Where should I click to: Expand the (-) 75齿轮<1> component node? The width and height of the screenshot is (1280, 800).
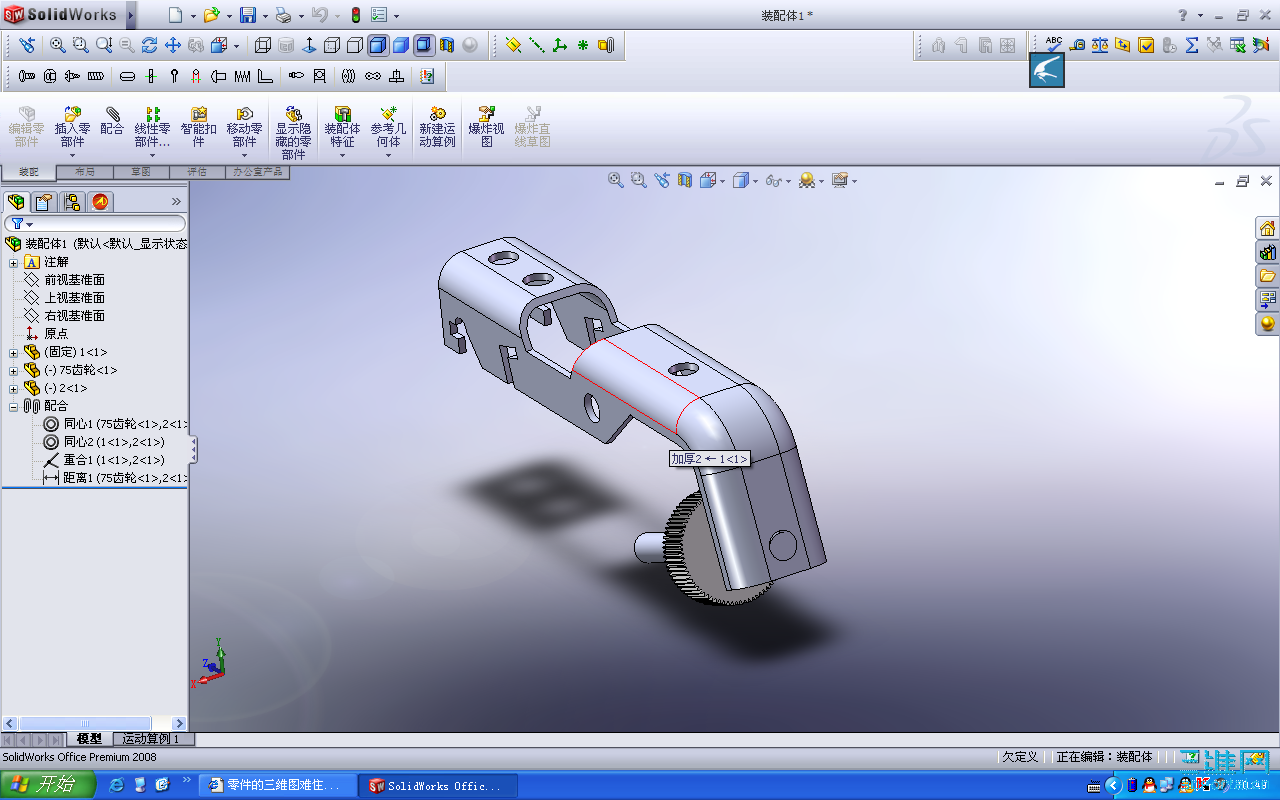pyautogui.click(x=14, y=370)
